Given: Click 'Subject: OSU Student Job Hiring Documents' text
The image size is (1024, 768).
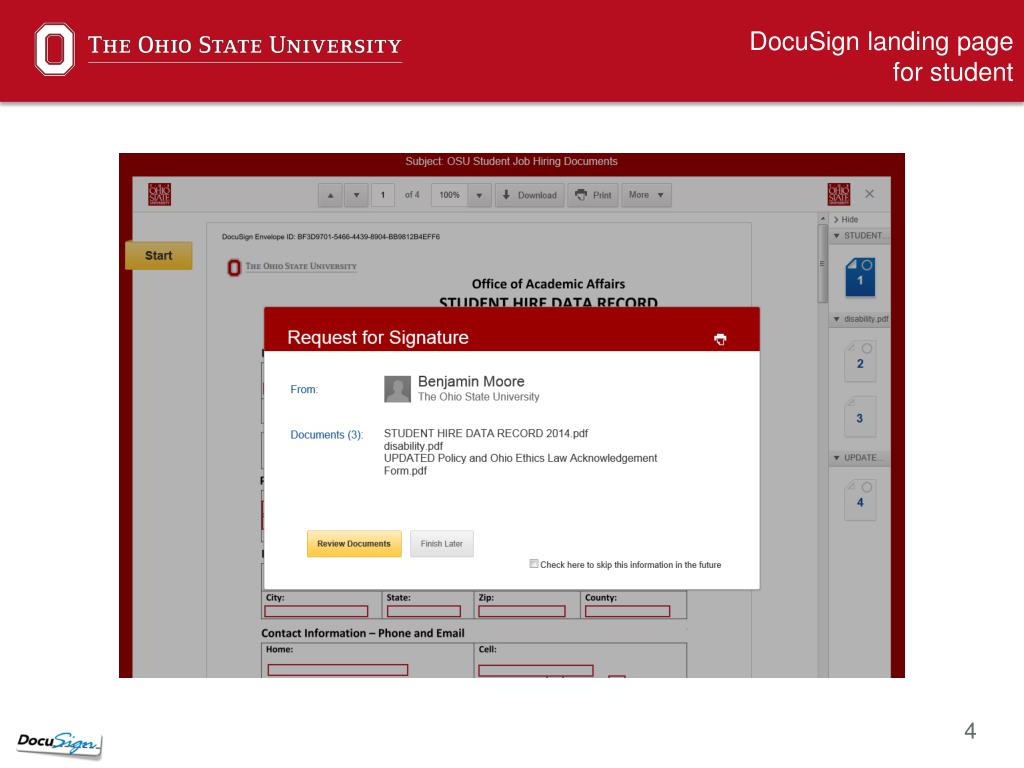Looking at the screenshot, I should tap(511, 161).
